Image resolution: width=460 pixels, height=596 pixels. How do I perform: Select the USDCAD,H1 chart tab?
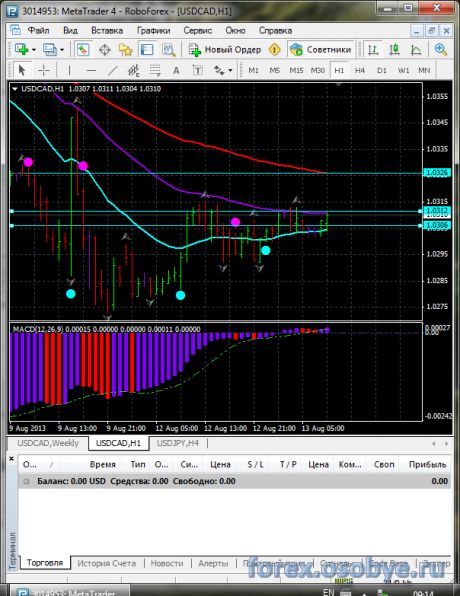click(118, 443)
